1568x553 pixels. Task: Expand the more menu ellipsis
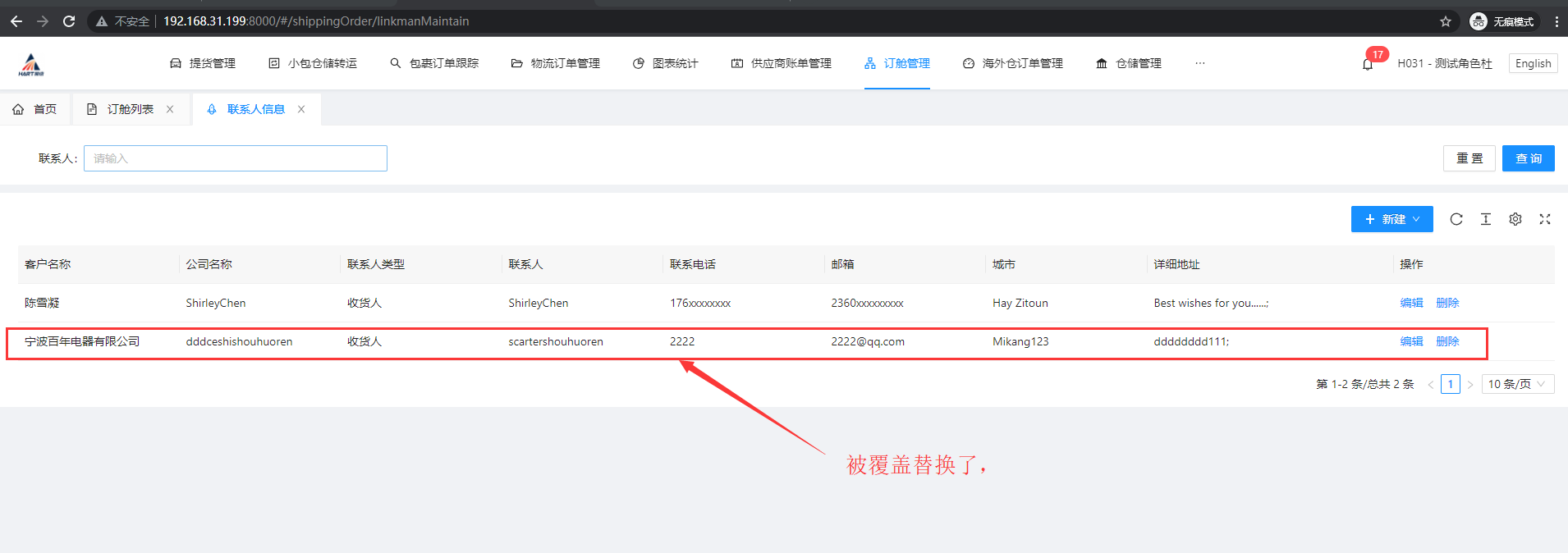pyautogui.click(x=1200, y=63)
